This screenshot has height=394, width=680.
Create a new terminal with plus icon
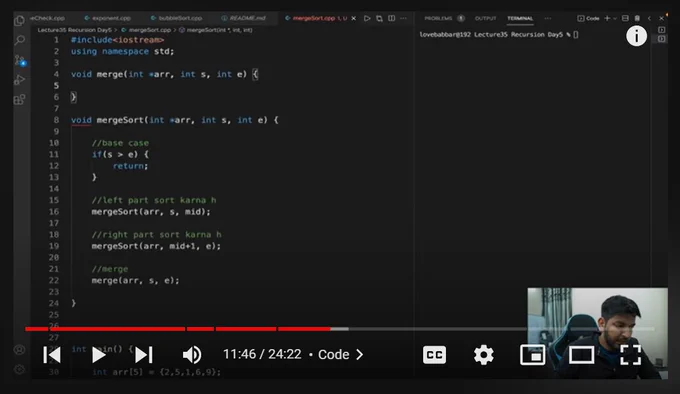607,18
